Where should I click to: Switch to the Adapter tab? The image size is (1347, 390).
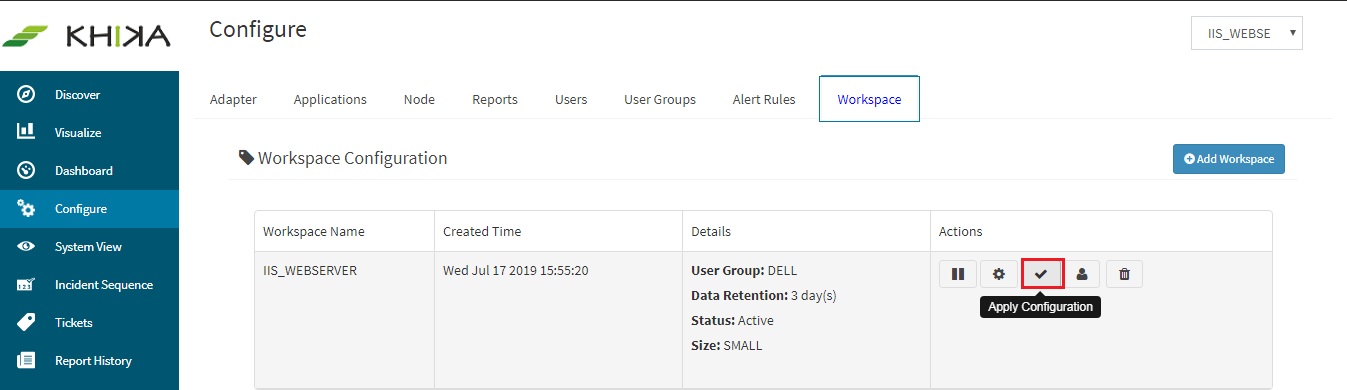233,99
